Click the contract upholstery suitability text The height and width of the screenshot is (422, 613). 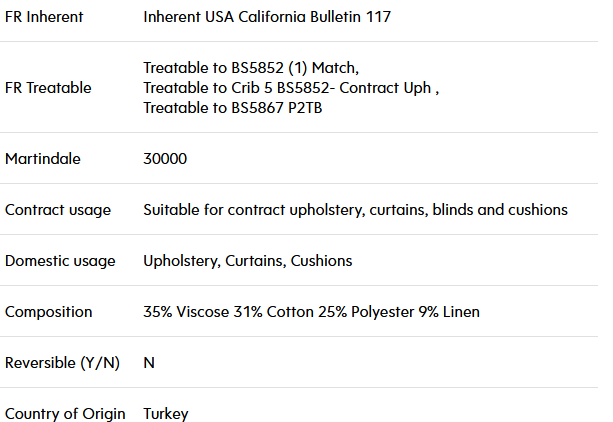click(355, 210)
